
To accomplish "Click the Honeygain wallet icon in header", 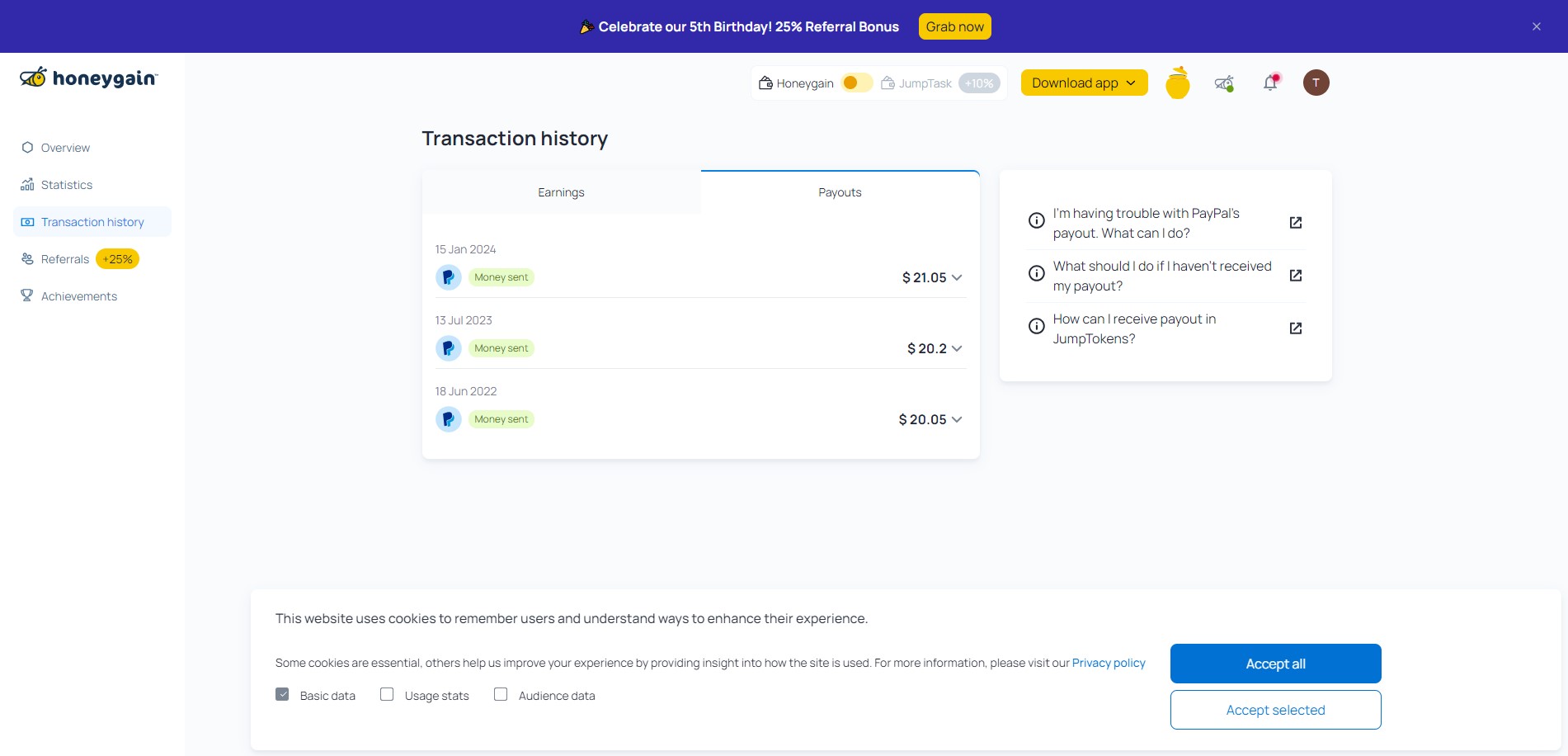I will pyautogui.click(x=765, y=83).
